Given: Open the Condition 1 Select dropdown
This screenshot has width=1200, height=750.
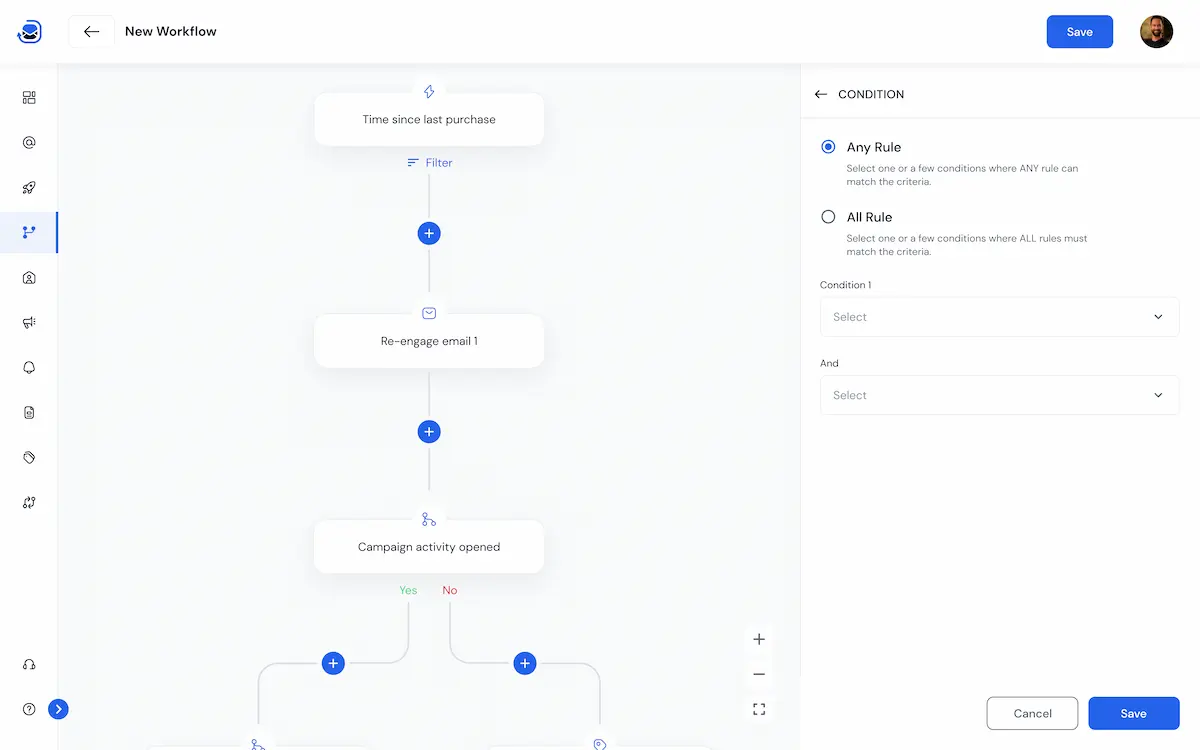Looking at the screenshot, I should 1000,316.
